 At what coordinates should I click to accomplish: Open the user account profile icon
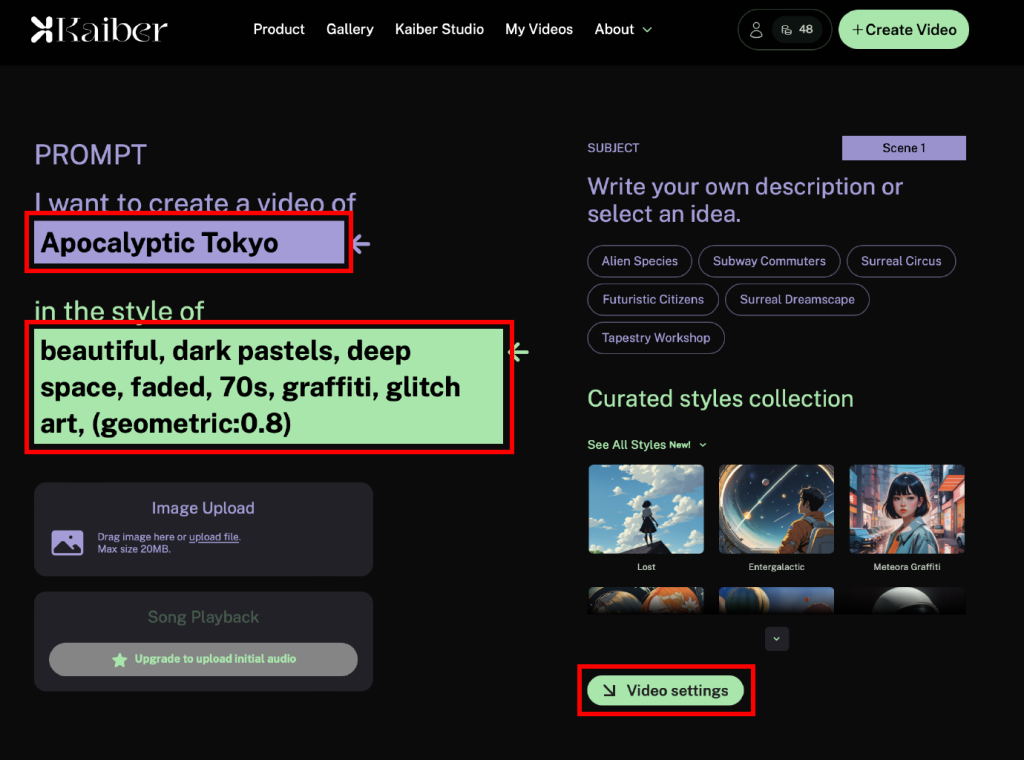(x=756, y=30)
